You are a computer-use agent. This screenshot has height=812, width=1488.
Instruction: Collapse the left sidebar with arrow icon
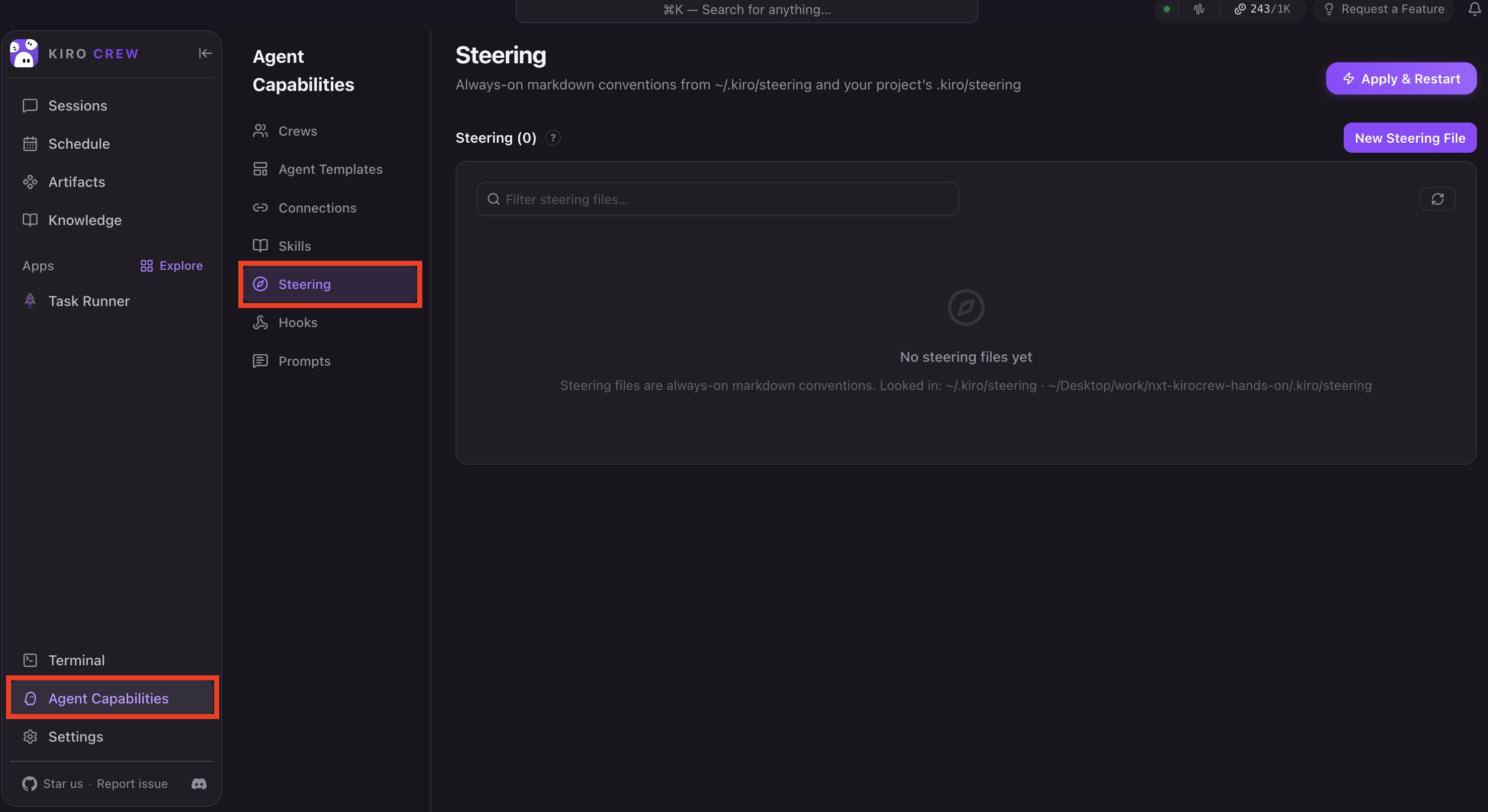click(205, 53)
